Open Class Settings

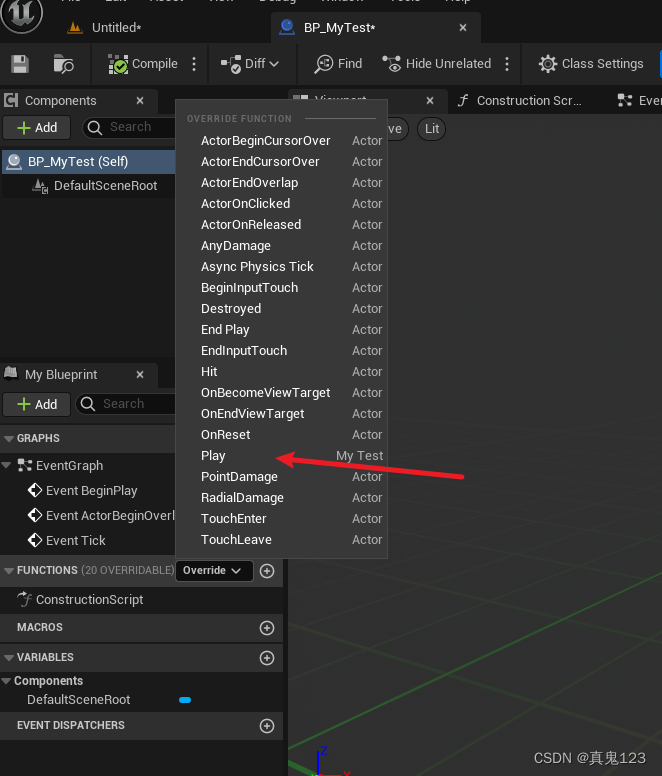591,64
